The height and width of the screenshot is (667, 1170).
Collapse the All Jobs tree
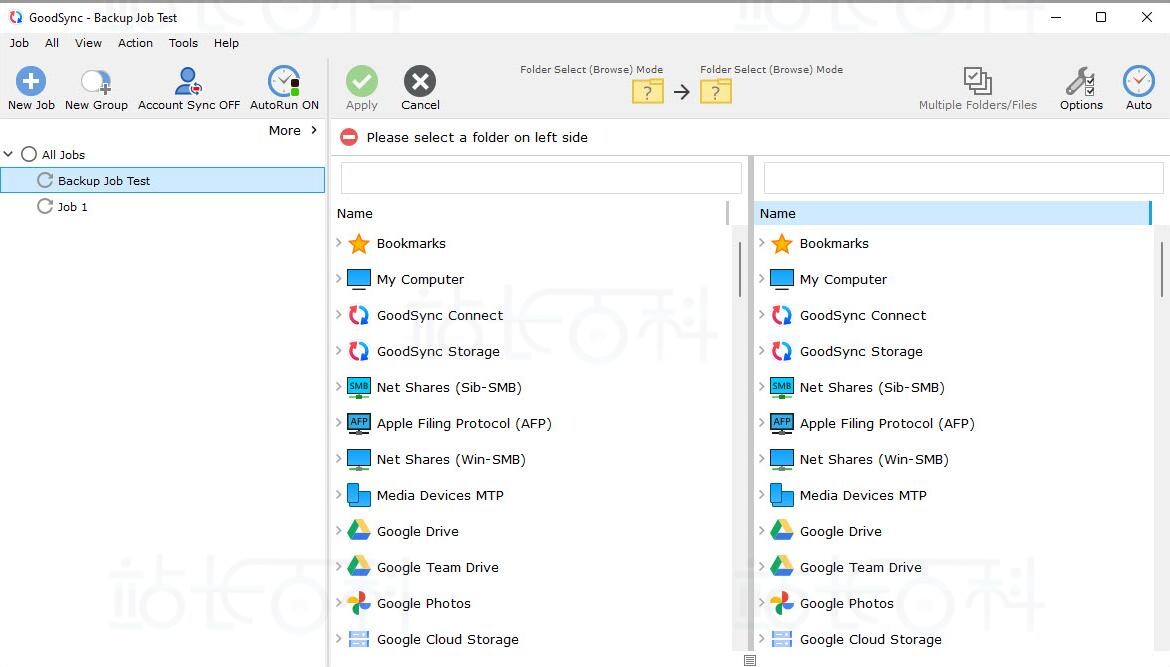(8, 154)
